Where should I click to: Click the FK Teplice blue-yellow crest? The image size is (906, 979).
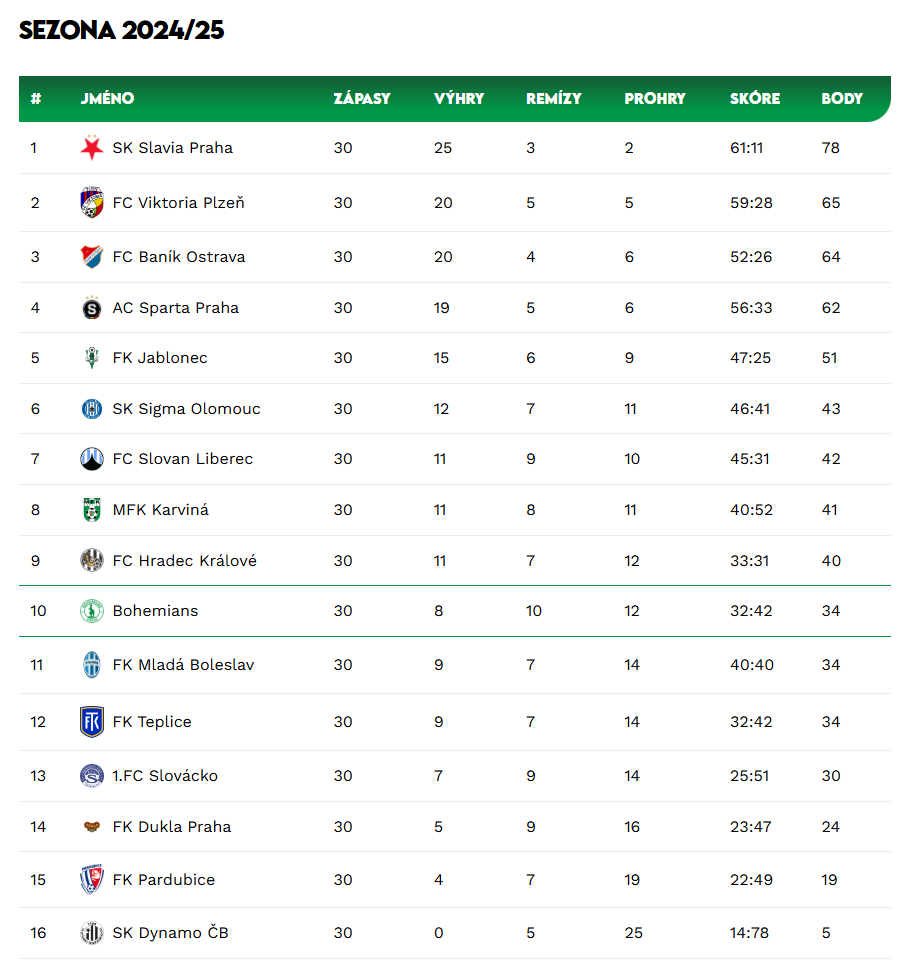click(x=92, y=722)
